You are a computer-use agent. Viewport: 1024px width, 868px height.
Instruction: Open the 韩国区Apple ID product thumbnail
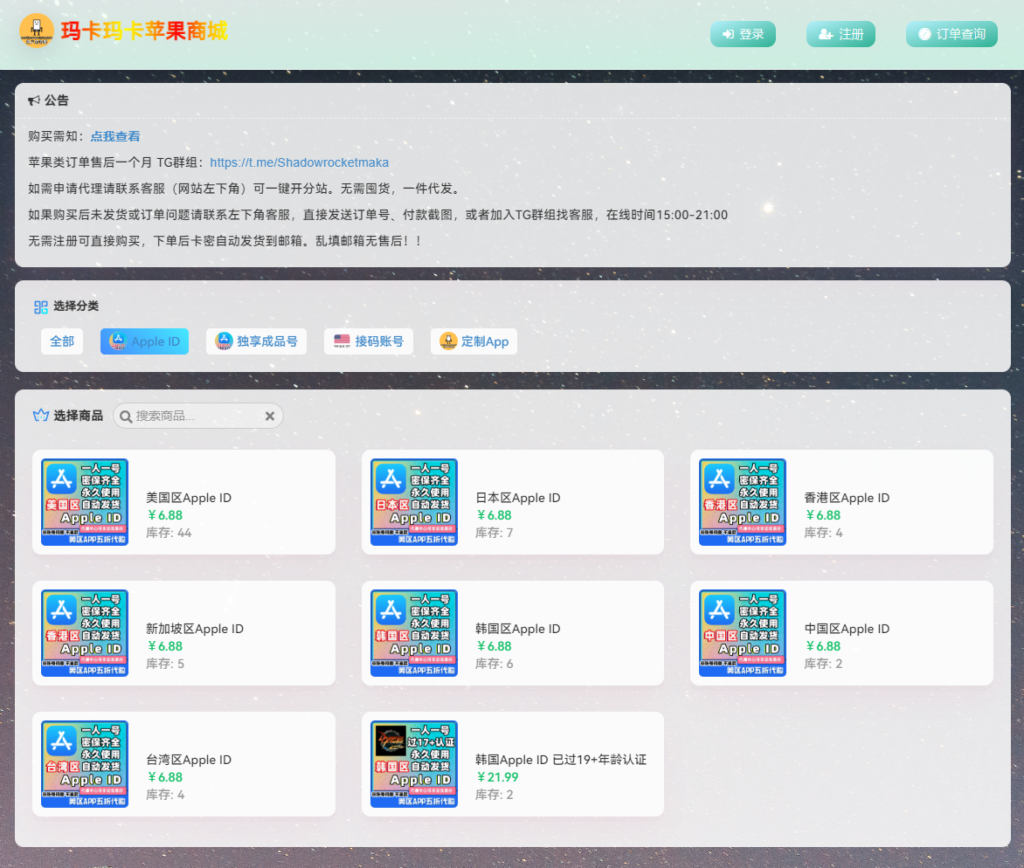pyautogui.click(x=414, y=633)
